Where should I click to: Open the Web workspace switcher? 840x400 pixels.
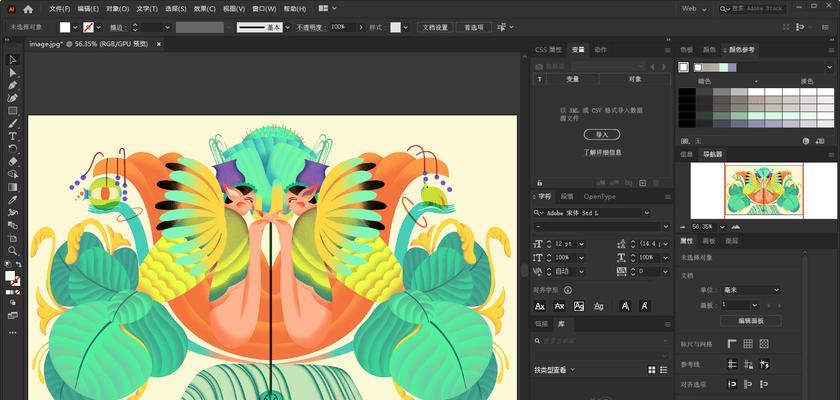point(694,9)
